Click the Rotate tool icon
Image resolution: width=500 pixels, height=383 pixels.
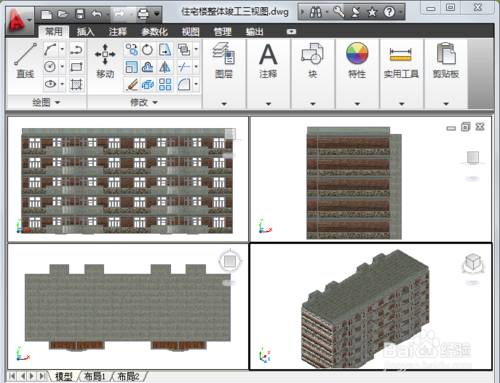coord(147,50)
